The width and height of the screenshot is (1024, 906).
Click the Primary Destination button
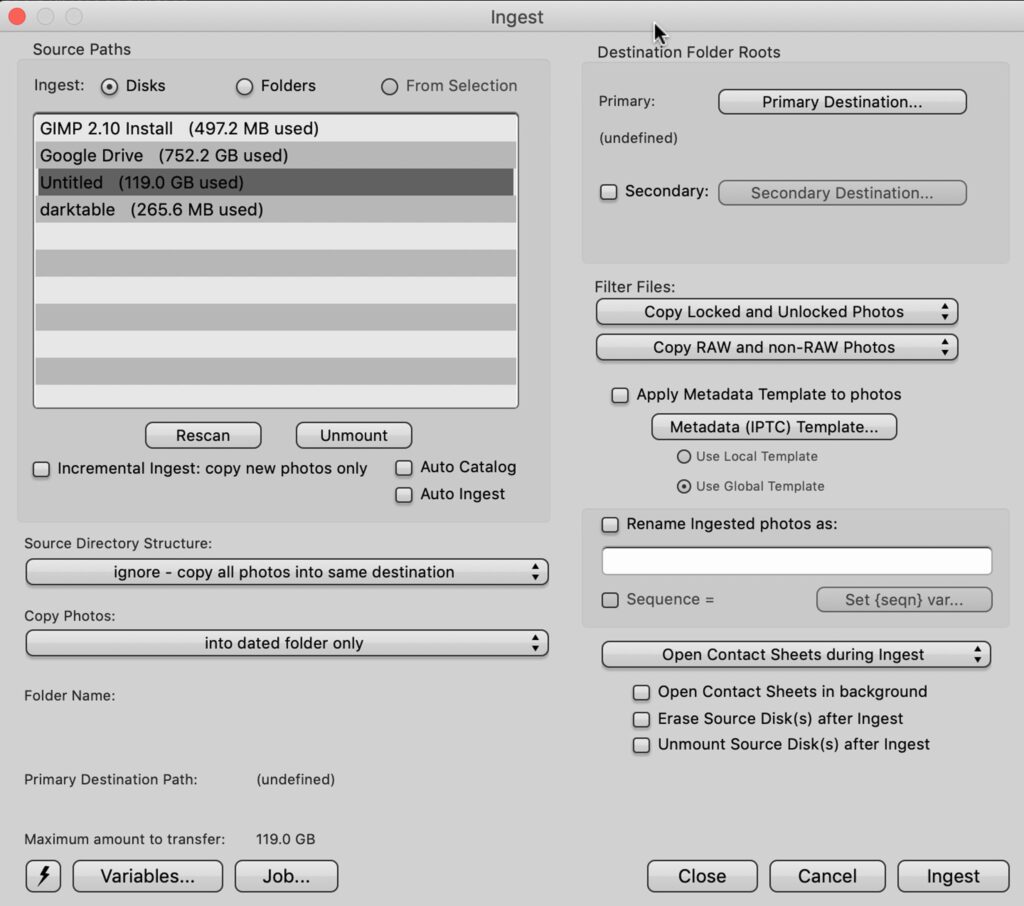(x=841, y=102)
